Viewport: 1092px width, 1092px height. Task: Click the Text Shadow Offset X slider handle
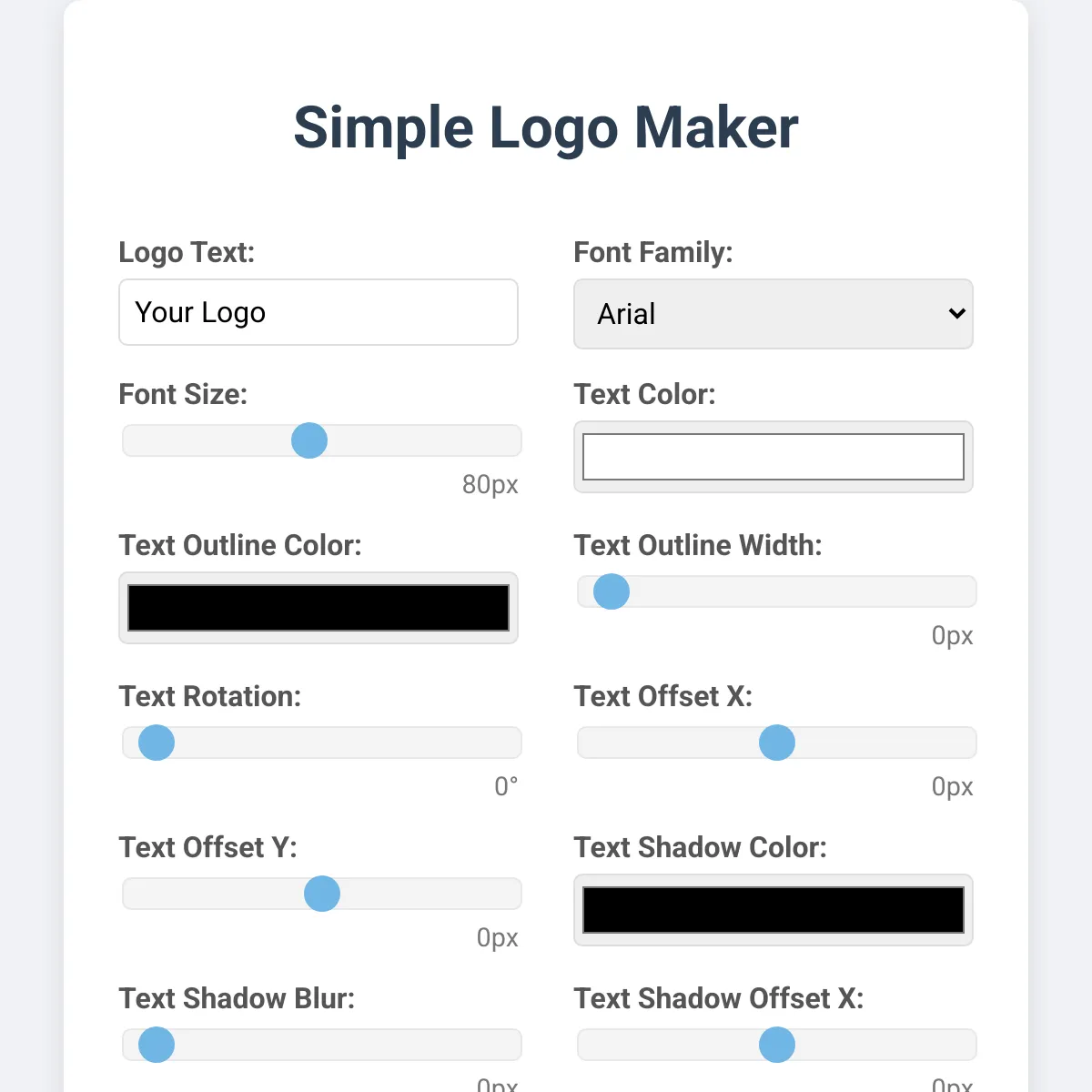(777, 1045)
